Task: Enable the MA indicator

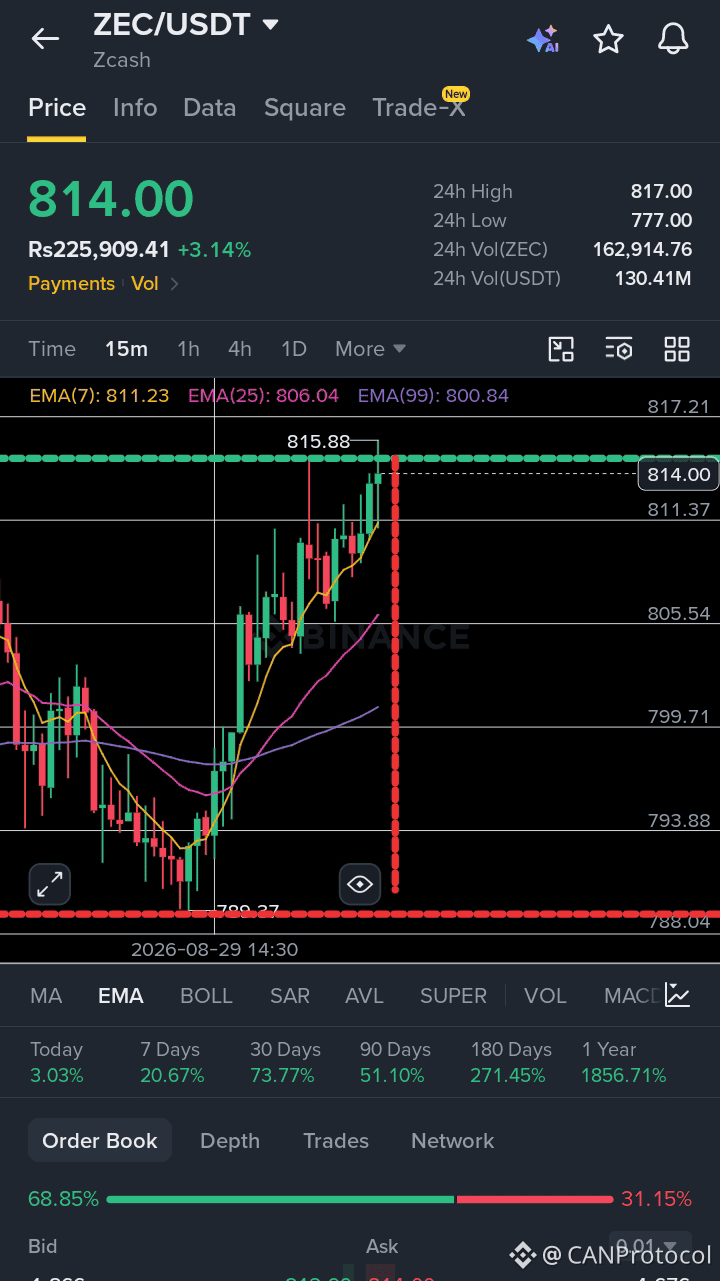Action: coord(46,996)
